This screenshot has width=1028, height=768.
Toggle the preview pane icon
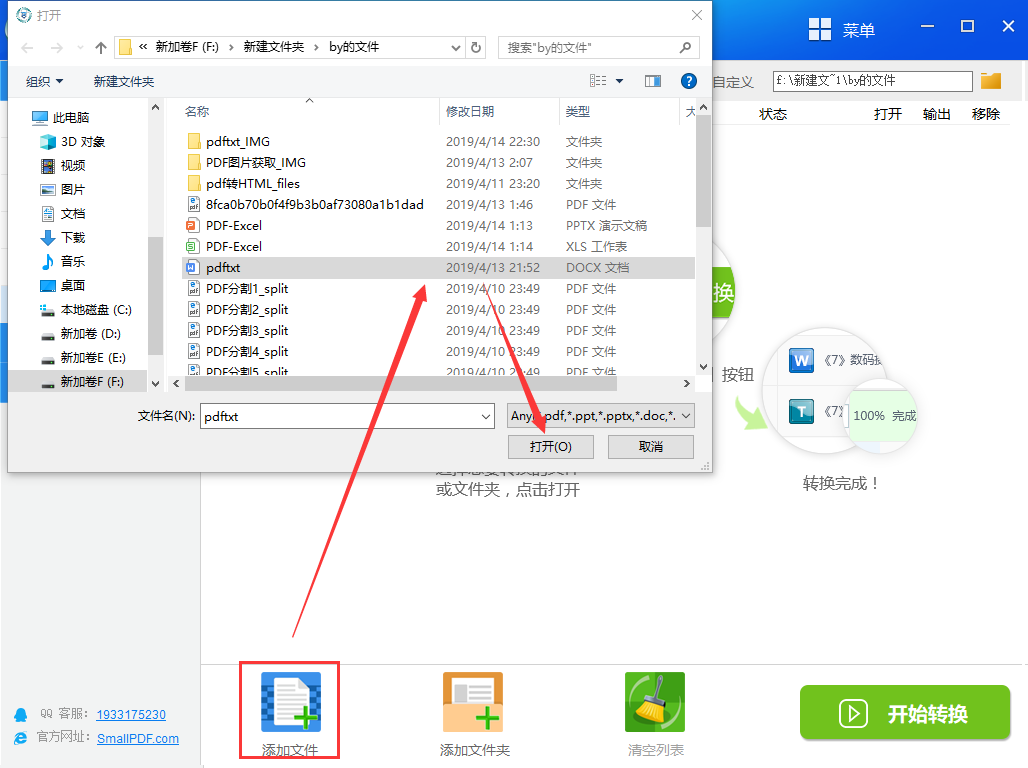coord(653,81)
